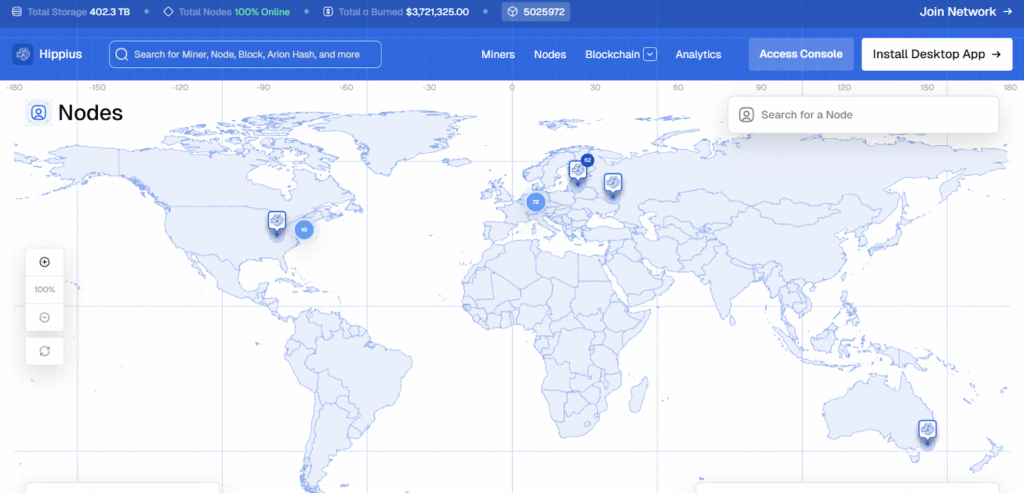Expand the Blockchain dropdown menu

(650, 54)
